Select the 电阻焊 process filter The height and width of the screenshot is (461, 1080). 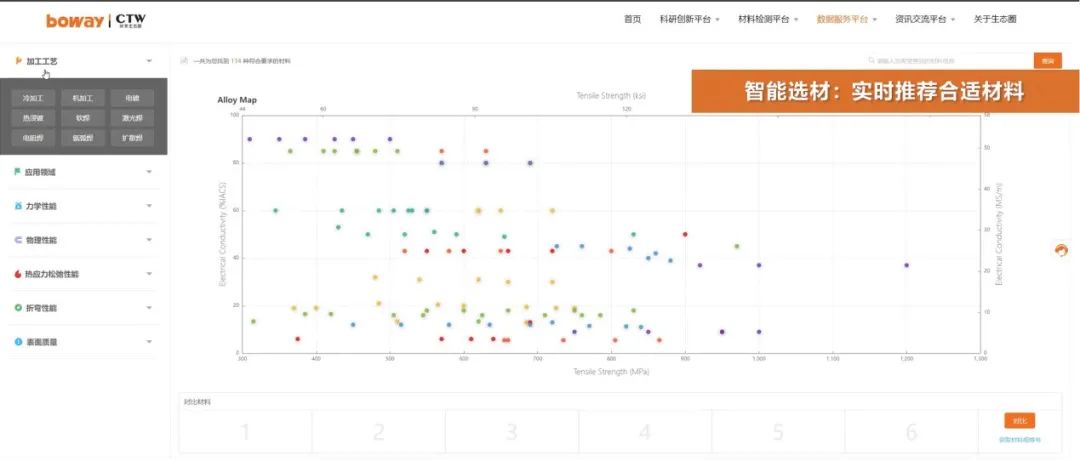33,138
